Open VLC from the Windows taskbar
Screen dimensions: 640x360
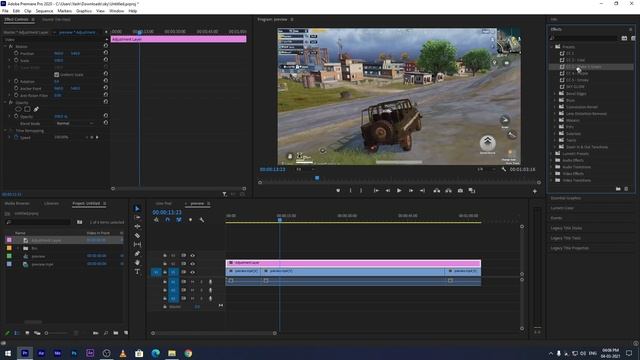[123, 353]
